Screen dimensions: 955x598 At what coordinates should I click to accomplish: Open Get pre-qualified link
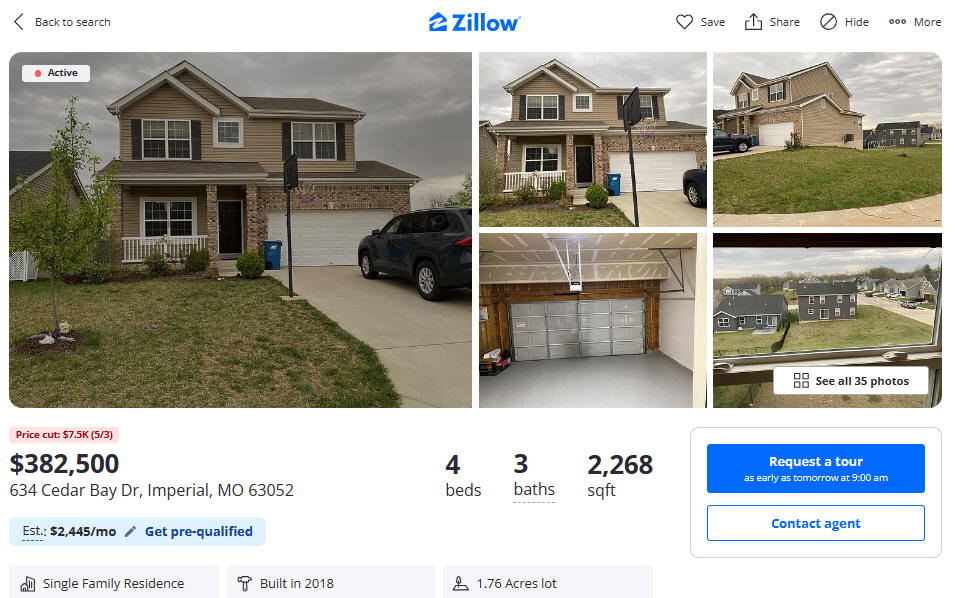click(199, 532)
